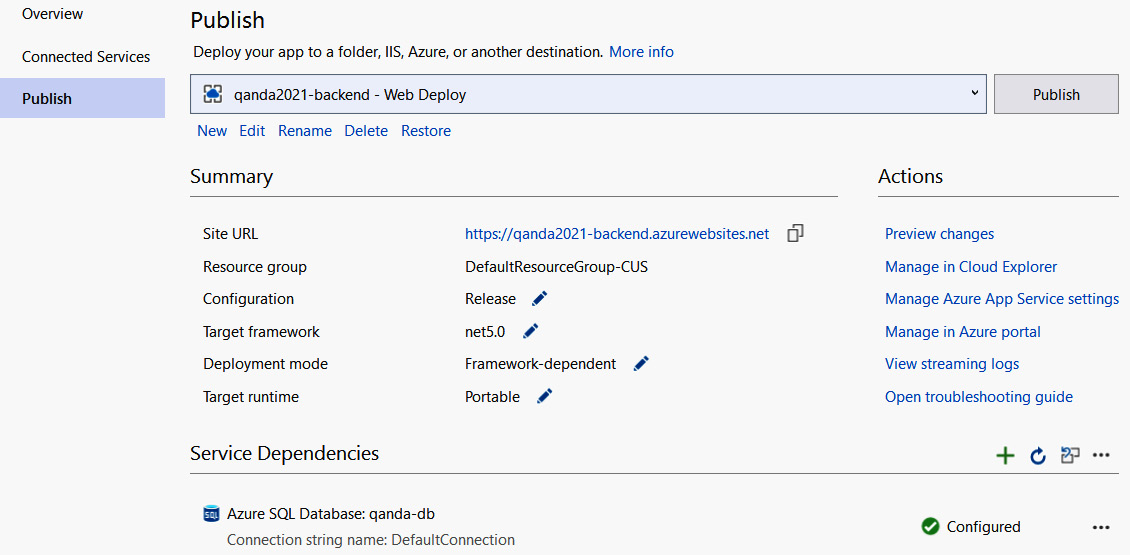Edit the Framework-dependent deployment mode via the pencil icon
The image size is (1130, 555).
pos(641,364)
